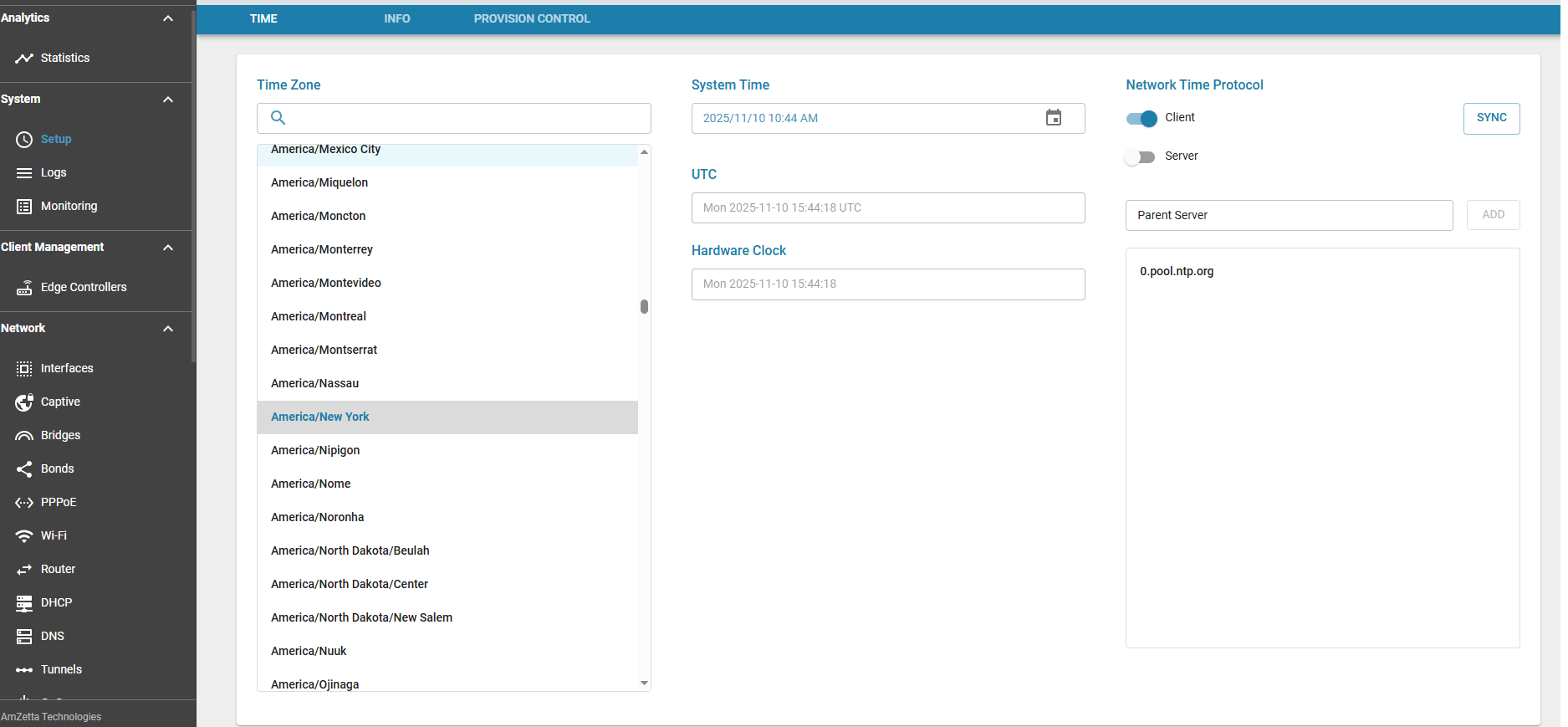Focus the Parent Server input field
Viewport: 1568px width, 727px height.
(x=1289, y=215)
